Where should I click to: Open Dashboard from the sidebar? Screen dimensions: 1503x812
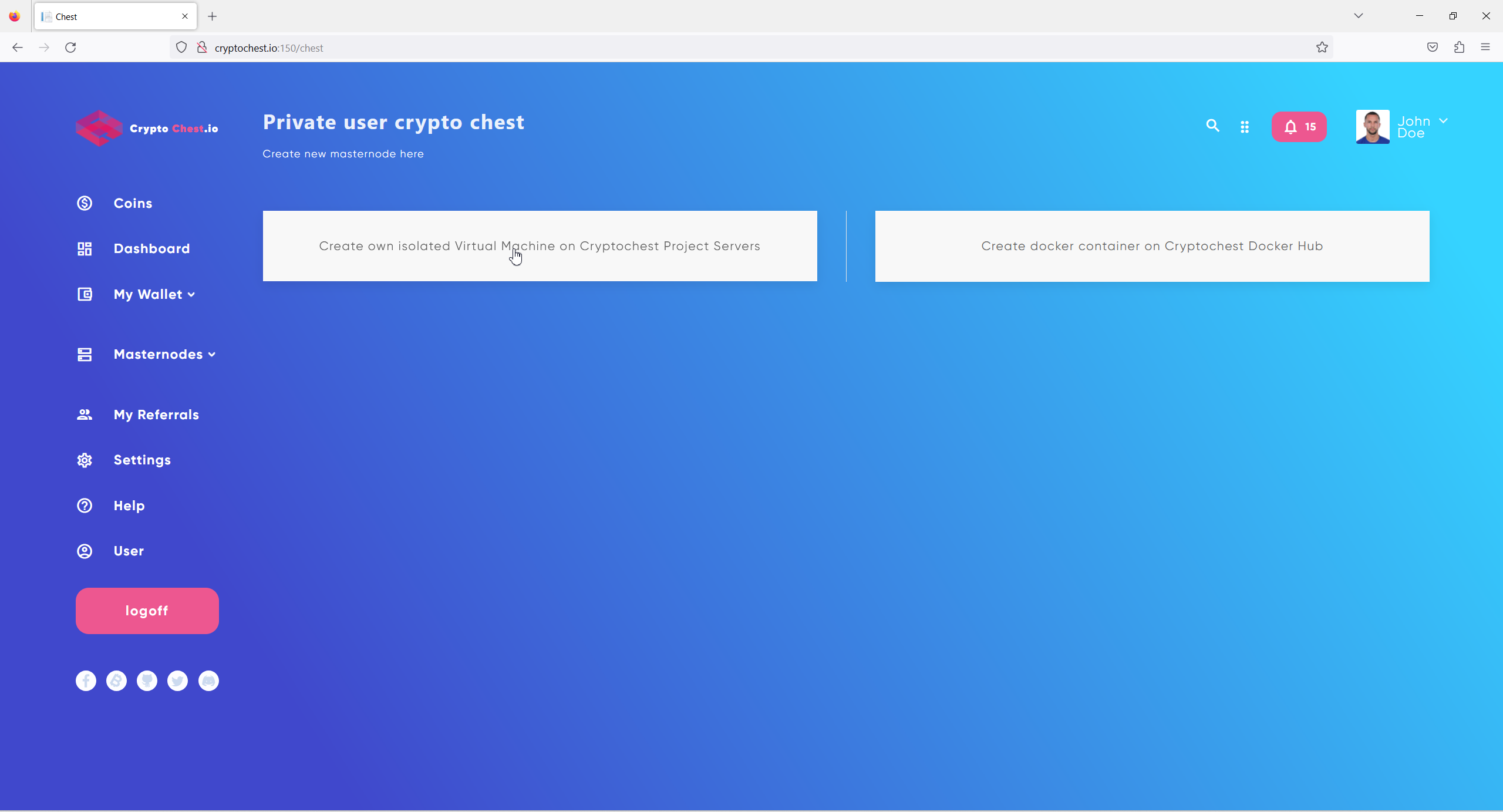(x=151, y=248)
